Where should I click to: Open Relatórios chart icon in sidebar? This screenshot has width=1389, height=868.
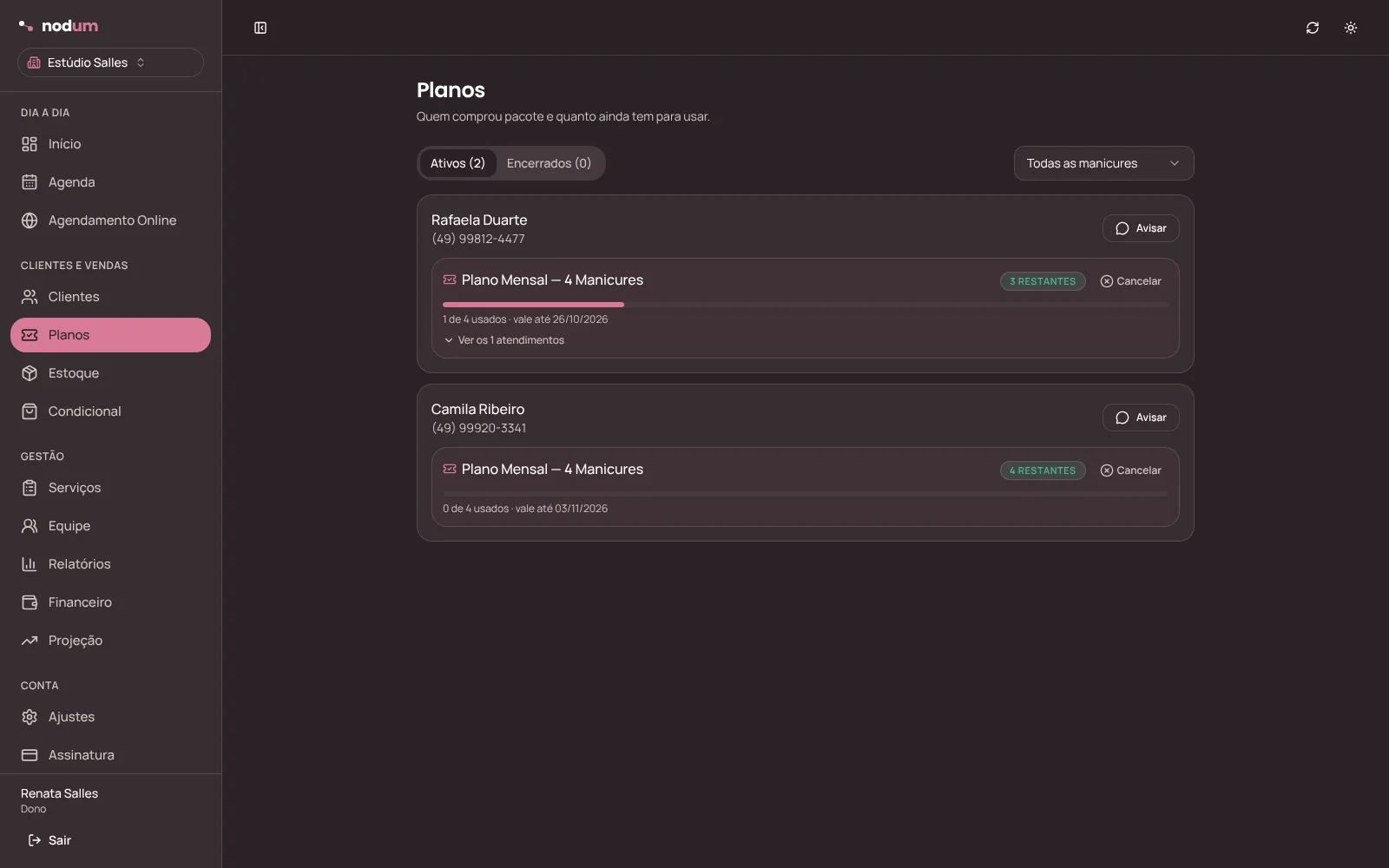pos(30,564)
